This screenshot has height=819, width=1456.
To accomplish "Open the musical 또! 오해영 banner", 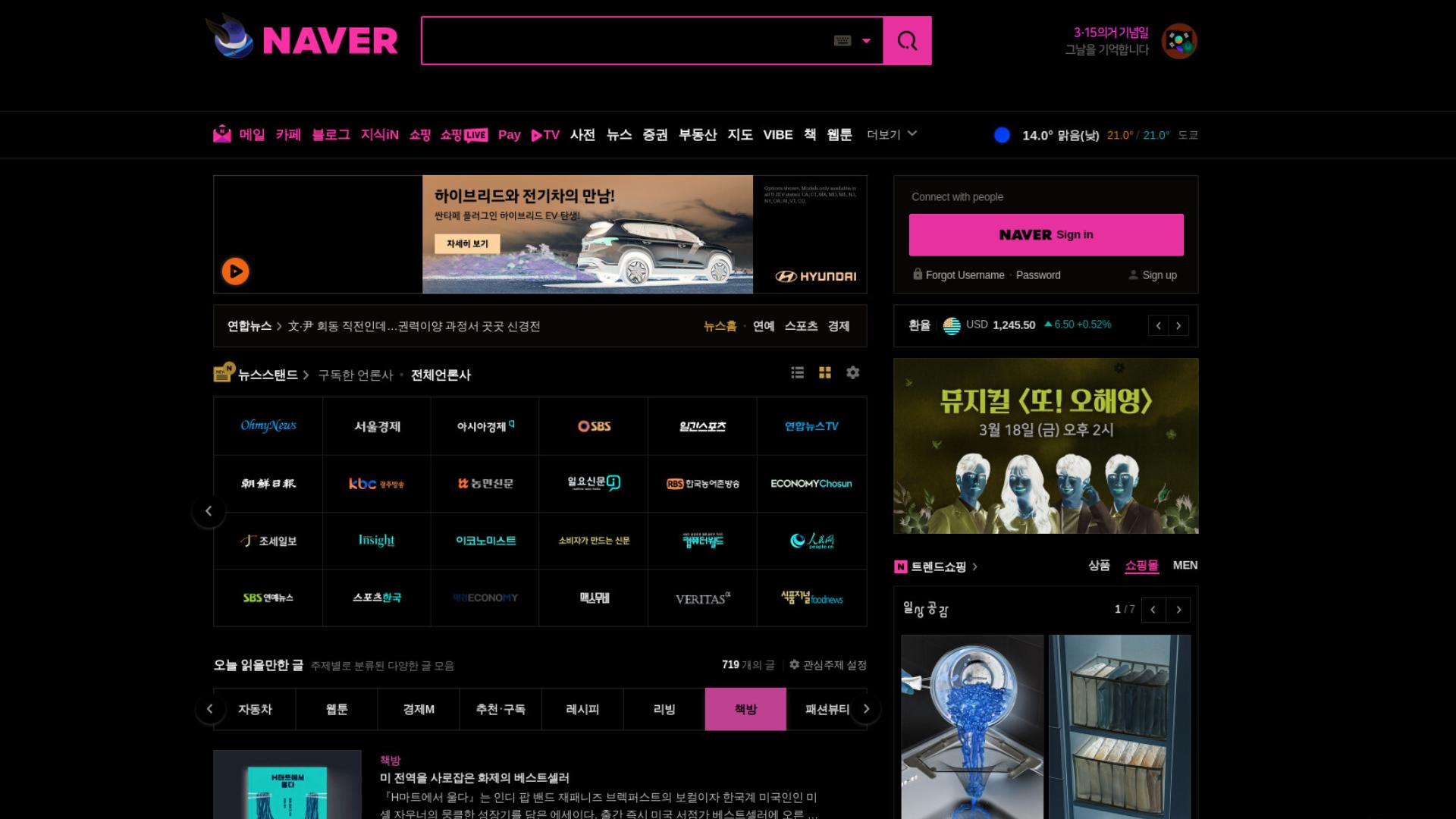I will point(1046,446).
